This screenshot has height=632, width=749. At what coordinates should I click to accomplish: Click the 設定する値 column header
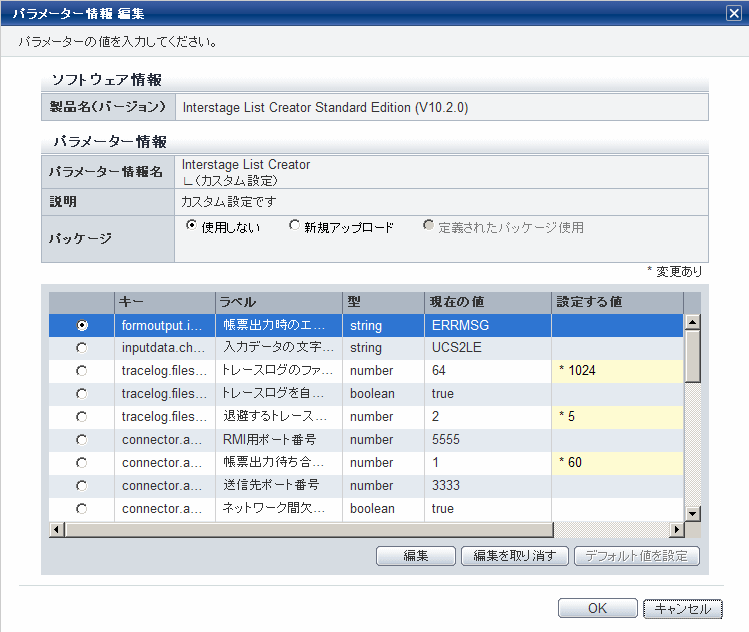[617, 302]
